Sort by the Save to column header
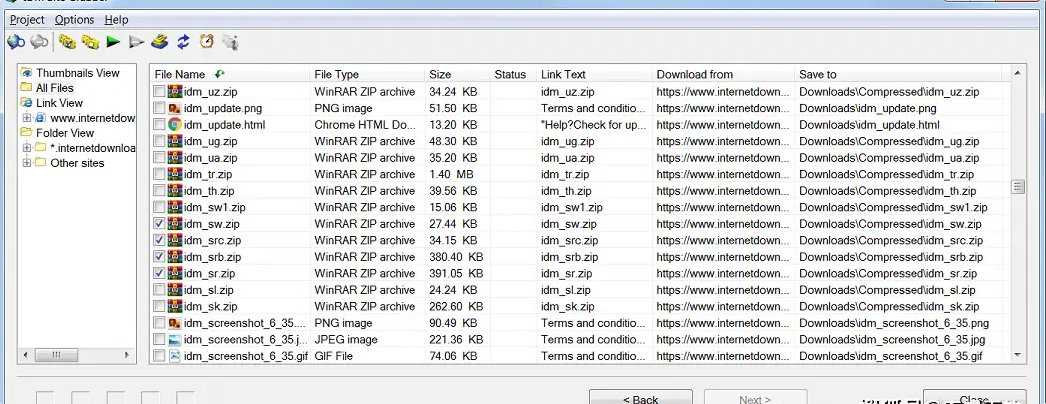 tap(899, 74)
